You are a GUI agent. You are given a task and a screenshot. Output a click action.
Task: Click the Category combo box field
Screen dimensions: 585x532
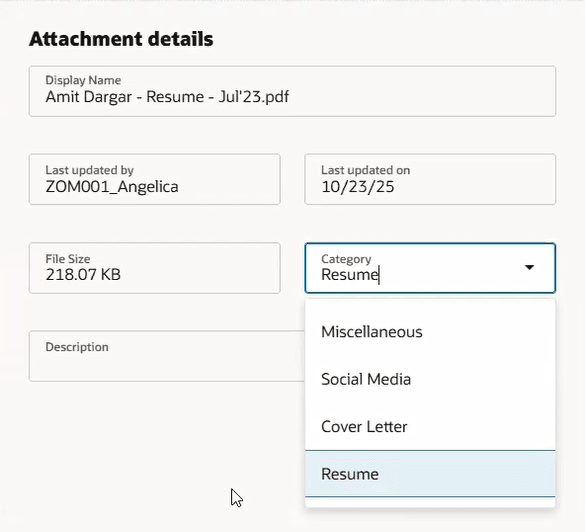430,268
